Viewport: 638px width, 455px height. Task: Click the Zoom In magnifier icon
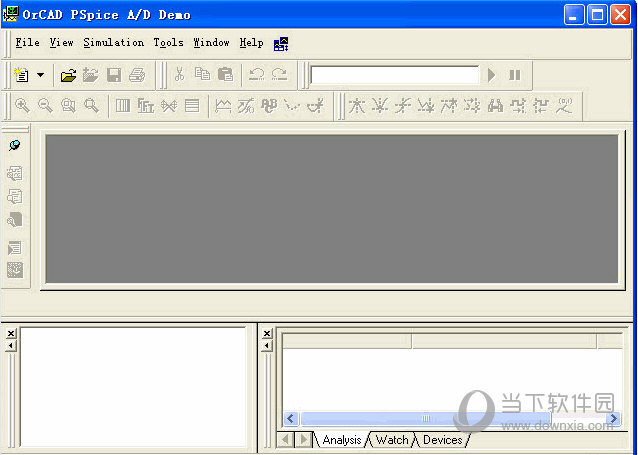(x=22, y=106)
